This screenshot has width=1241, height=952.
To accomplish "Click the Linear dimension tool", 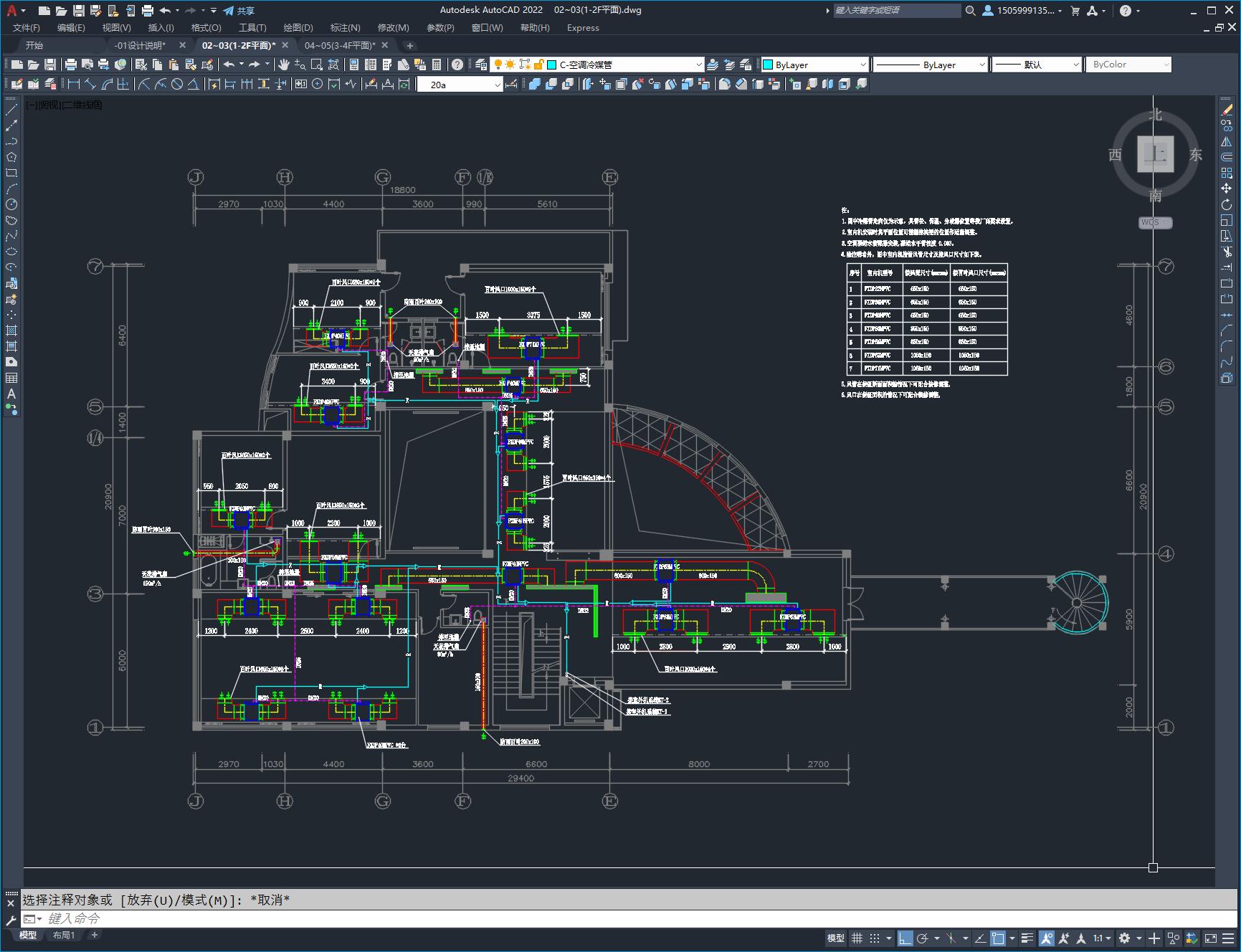I will point(74,85).
